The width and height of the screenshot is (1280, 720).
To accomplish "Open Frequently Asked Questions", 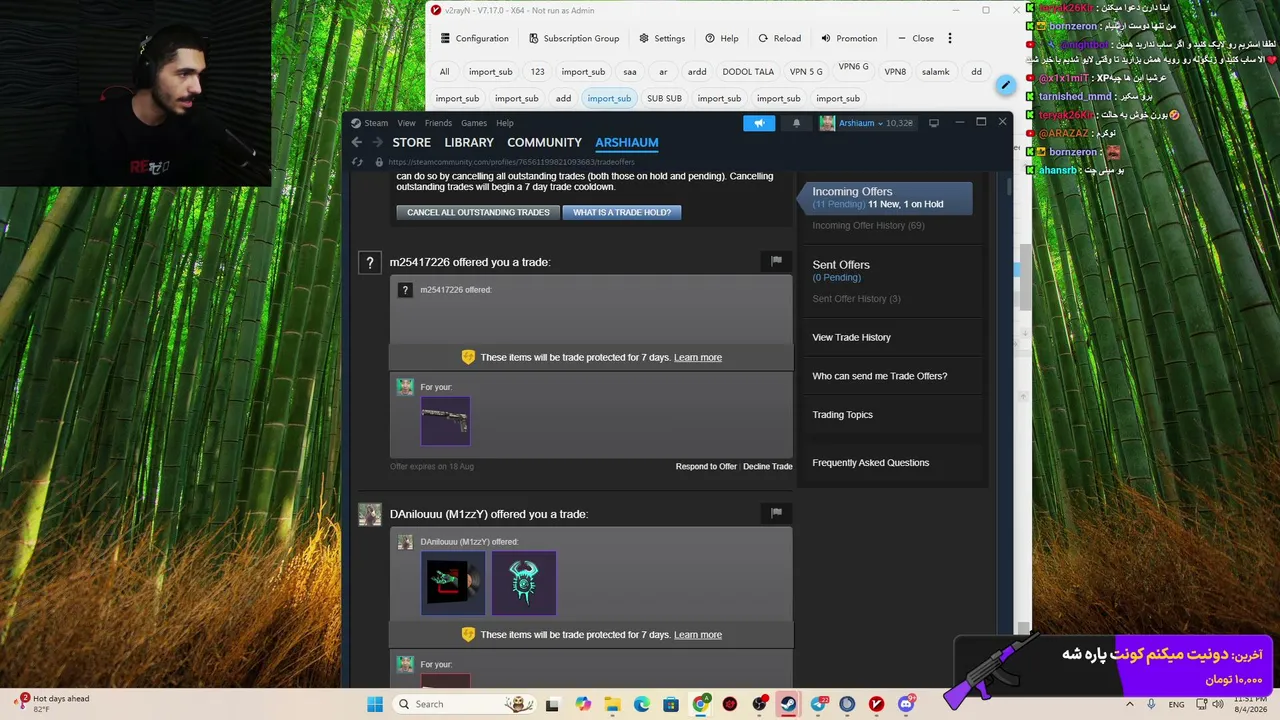I will tap(870, 463).
